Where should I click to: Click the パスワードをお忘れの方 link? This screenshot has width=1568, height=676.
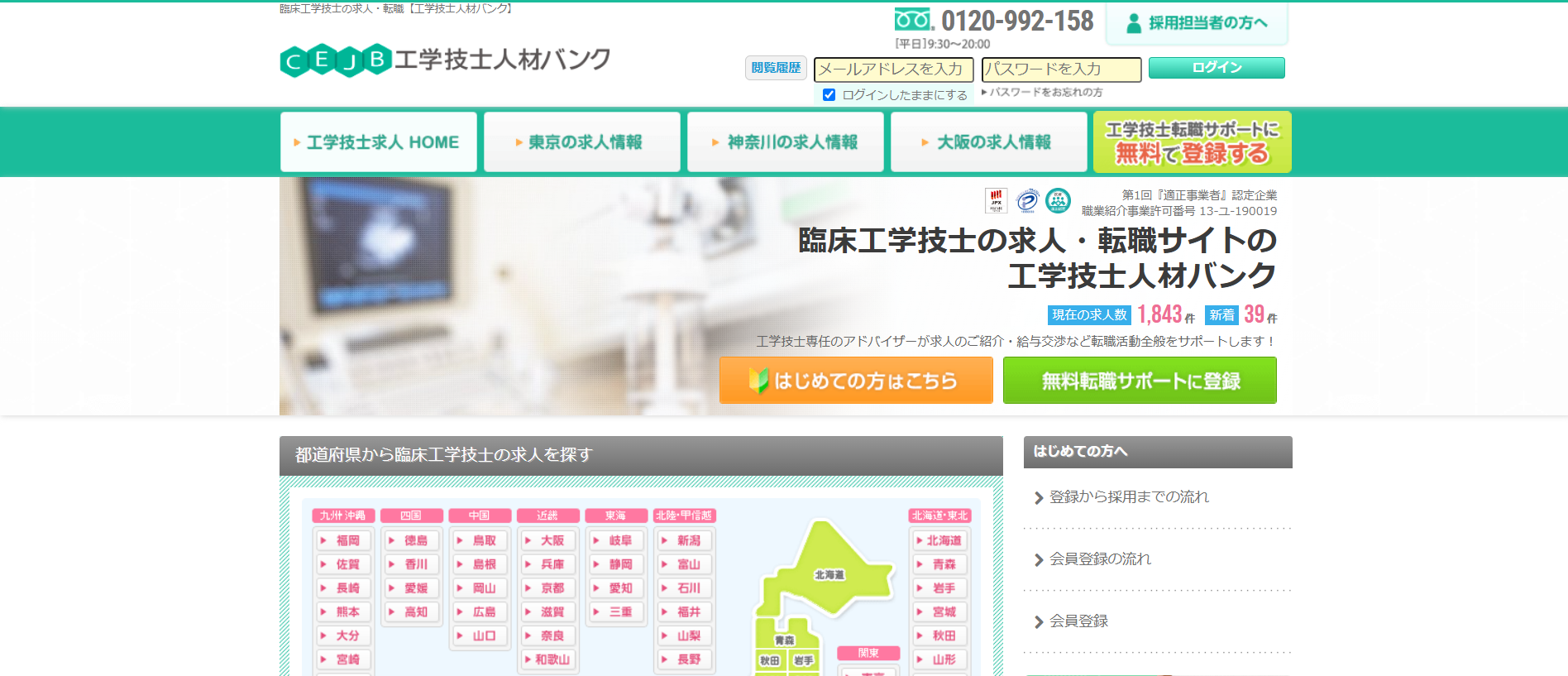point(1045,93)
